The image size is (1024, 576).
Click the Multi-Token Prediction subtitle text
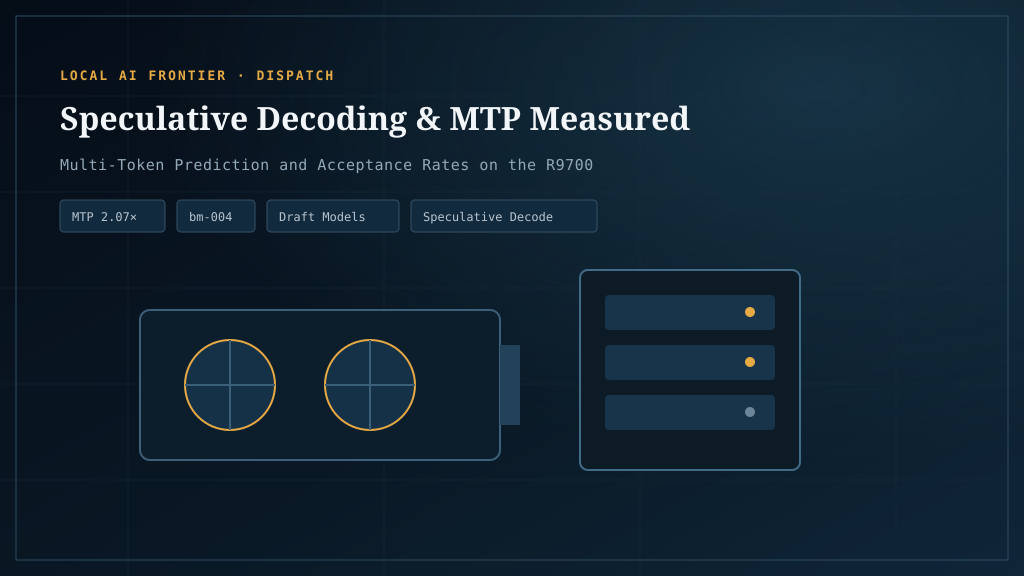click(327, 165)
